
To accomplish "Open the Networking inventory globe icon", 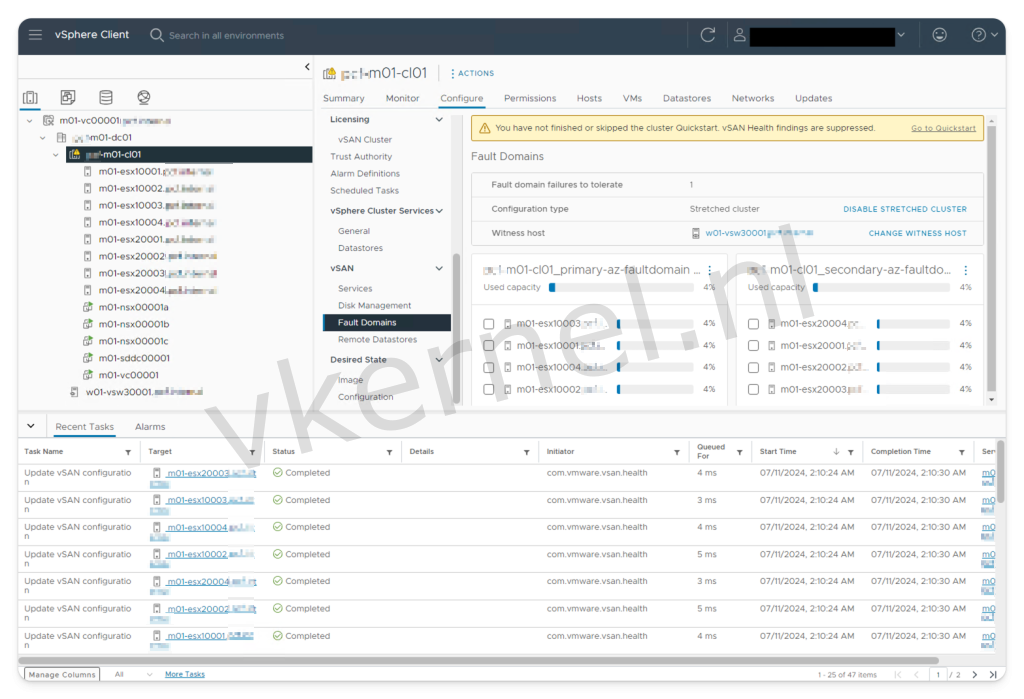I will (x=143, y=97).
